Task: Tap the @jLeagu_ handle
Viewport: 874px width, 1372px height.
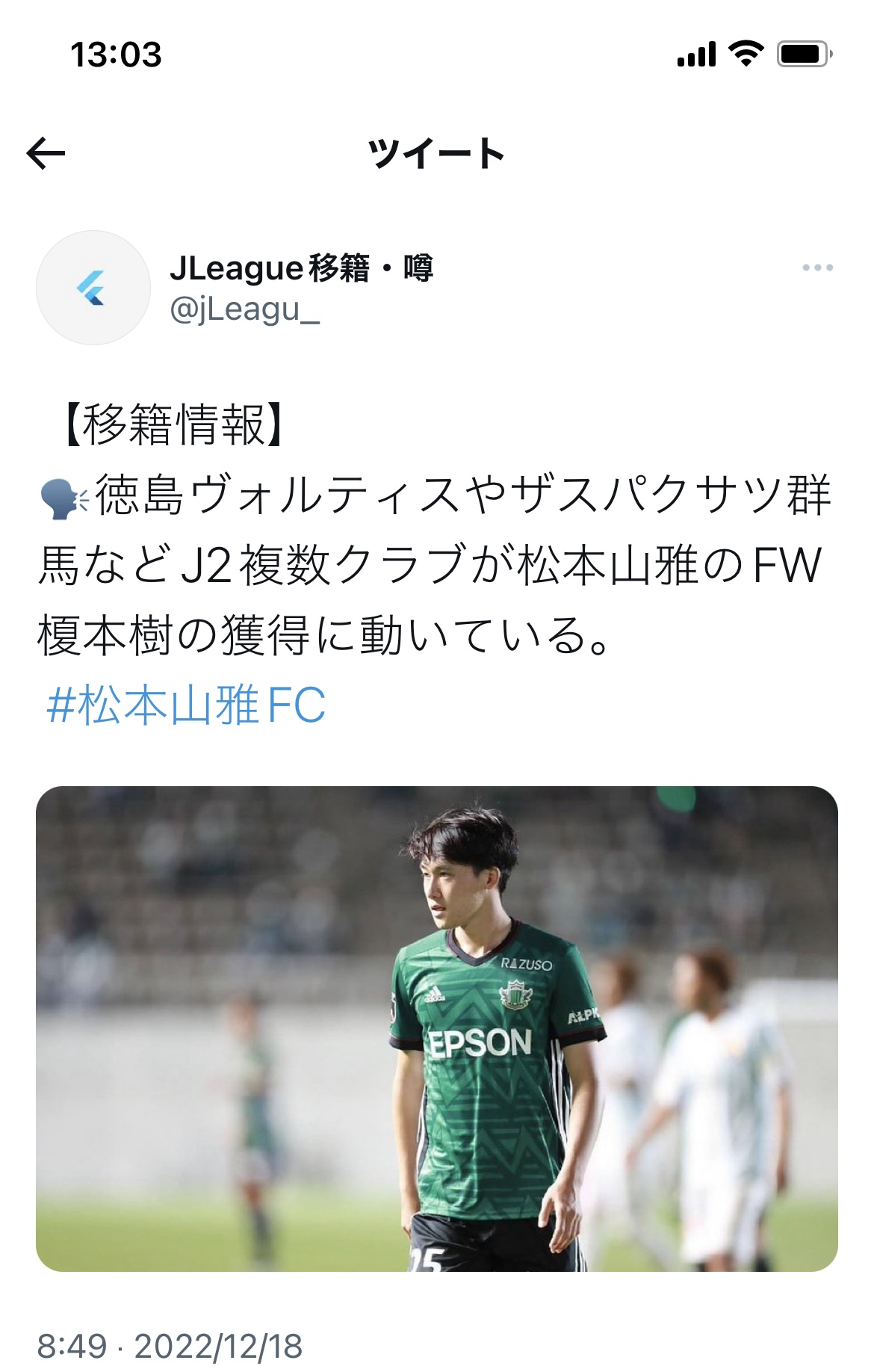Action: [245, 309]
